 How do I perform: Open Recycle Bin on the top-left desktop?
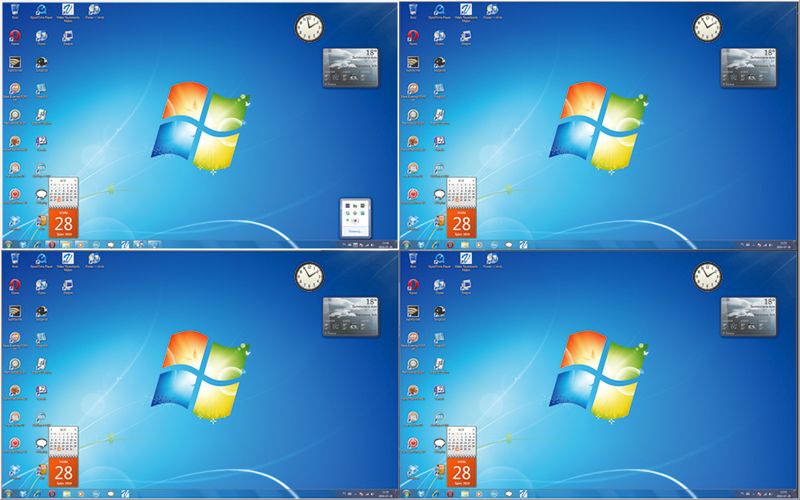pos(15,10)
